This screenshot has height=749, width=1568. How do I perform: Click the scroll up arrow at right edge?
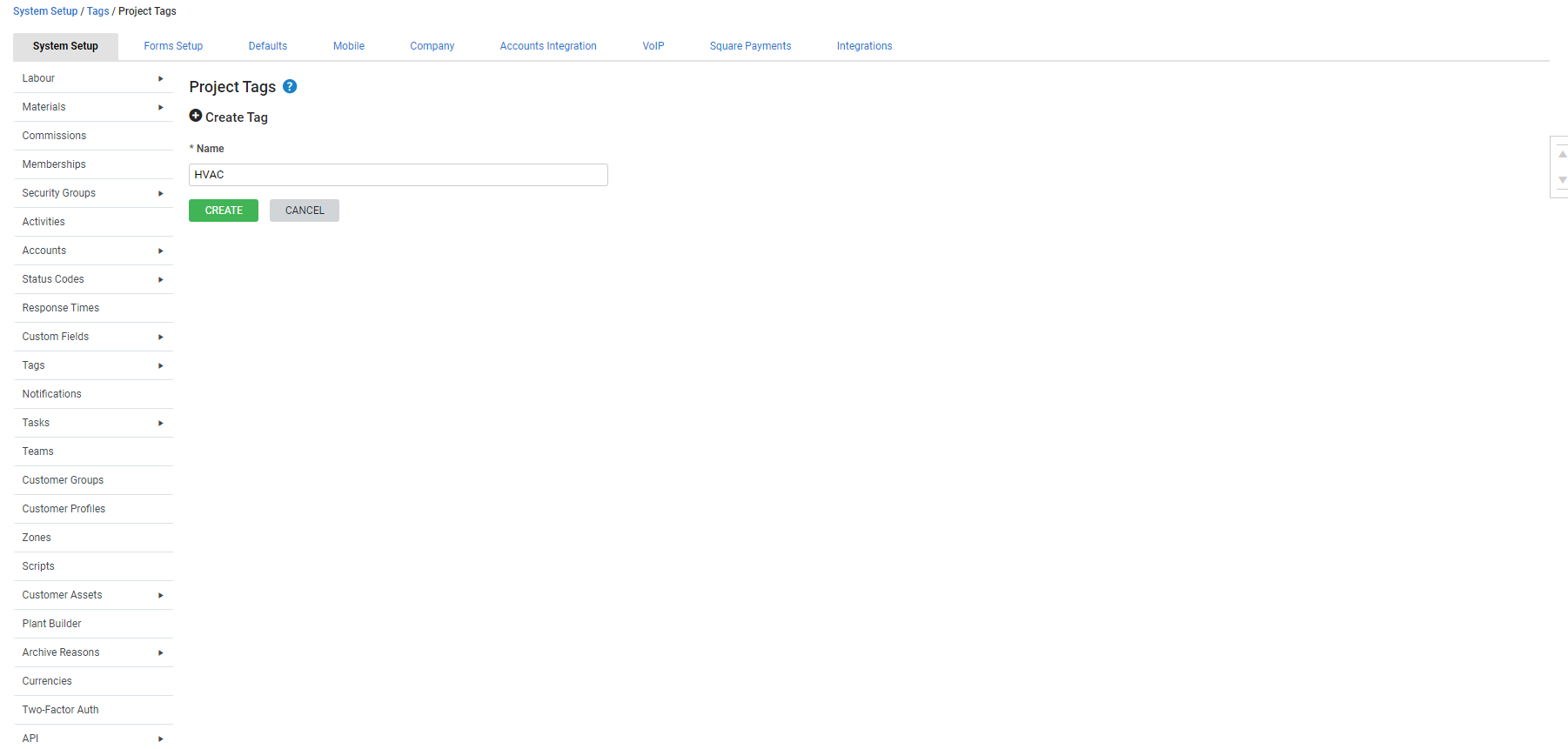(1562, 154)
